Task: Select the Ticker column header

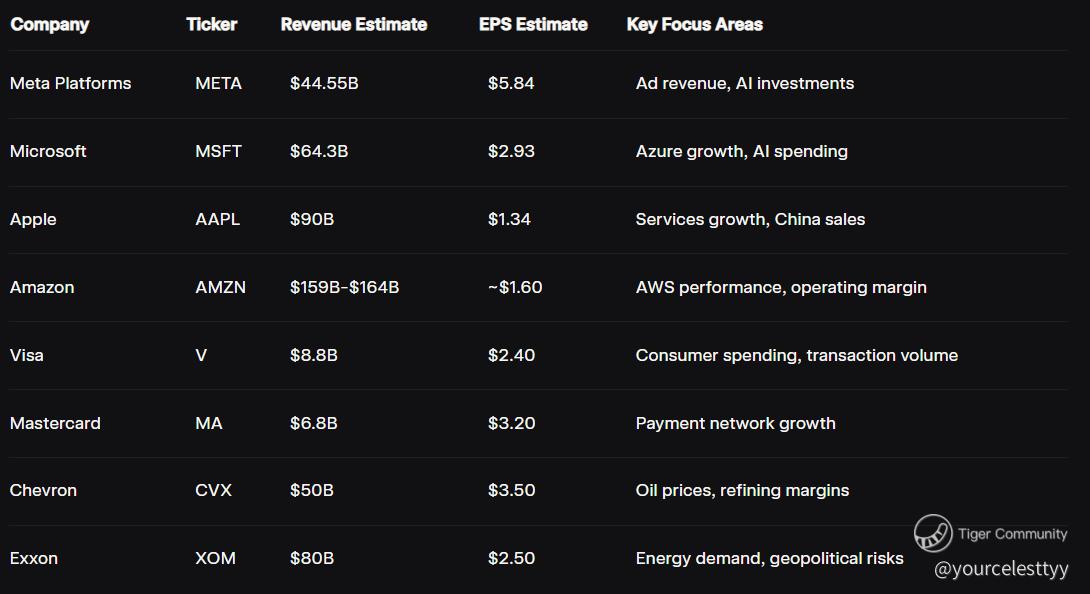Action: coord(211,24)
